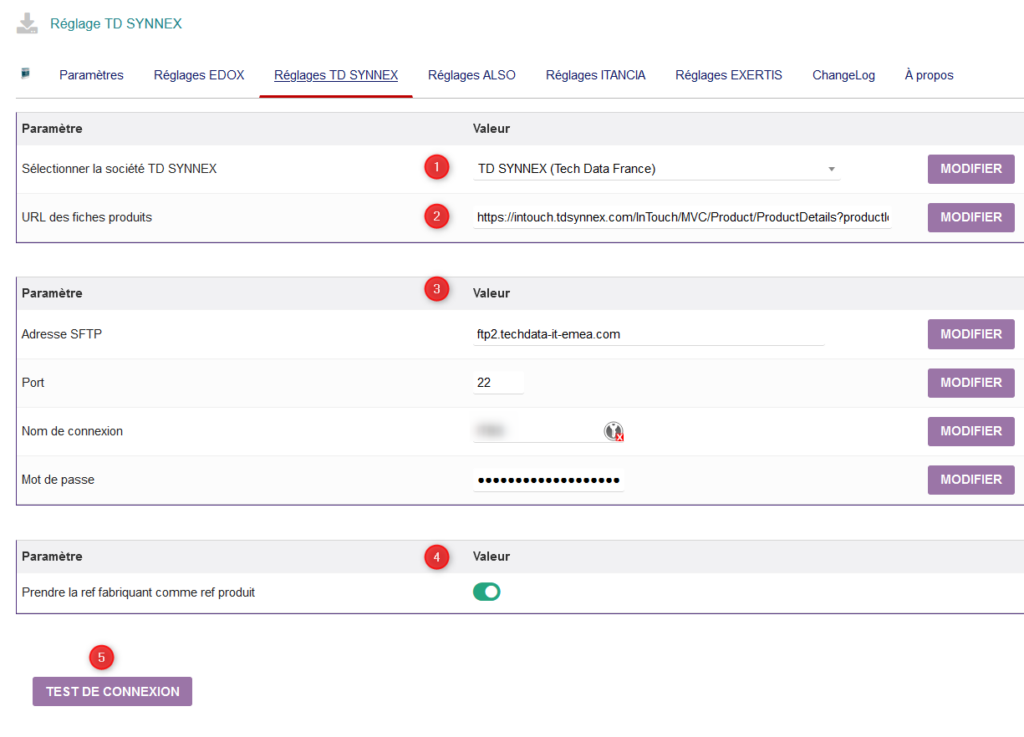The height and width of the screenshot is (737, 1024).
Task: Toggle the ref fabriquant comme ref produit switch
Action: 487,591
